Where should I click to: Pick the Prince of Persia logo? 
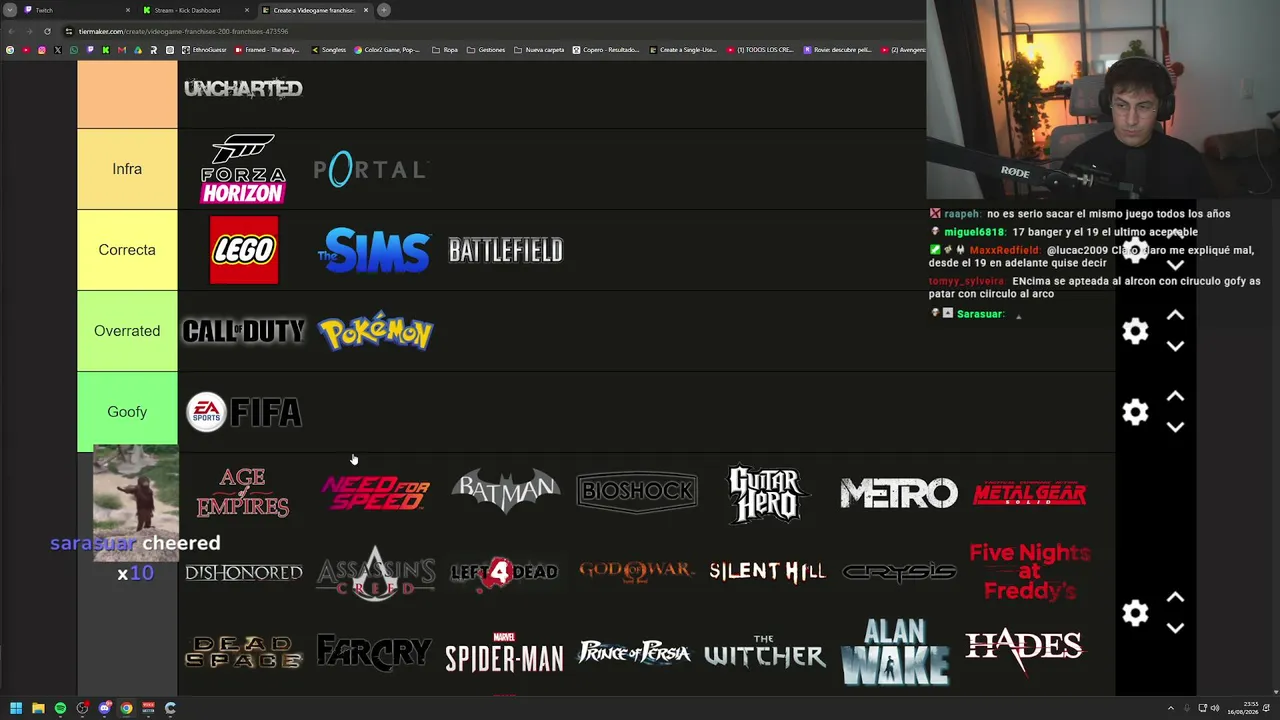(635, 653)
